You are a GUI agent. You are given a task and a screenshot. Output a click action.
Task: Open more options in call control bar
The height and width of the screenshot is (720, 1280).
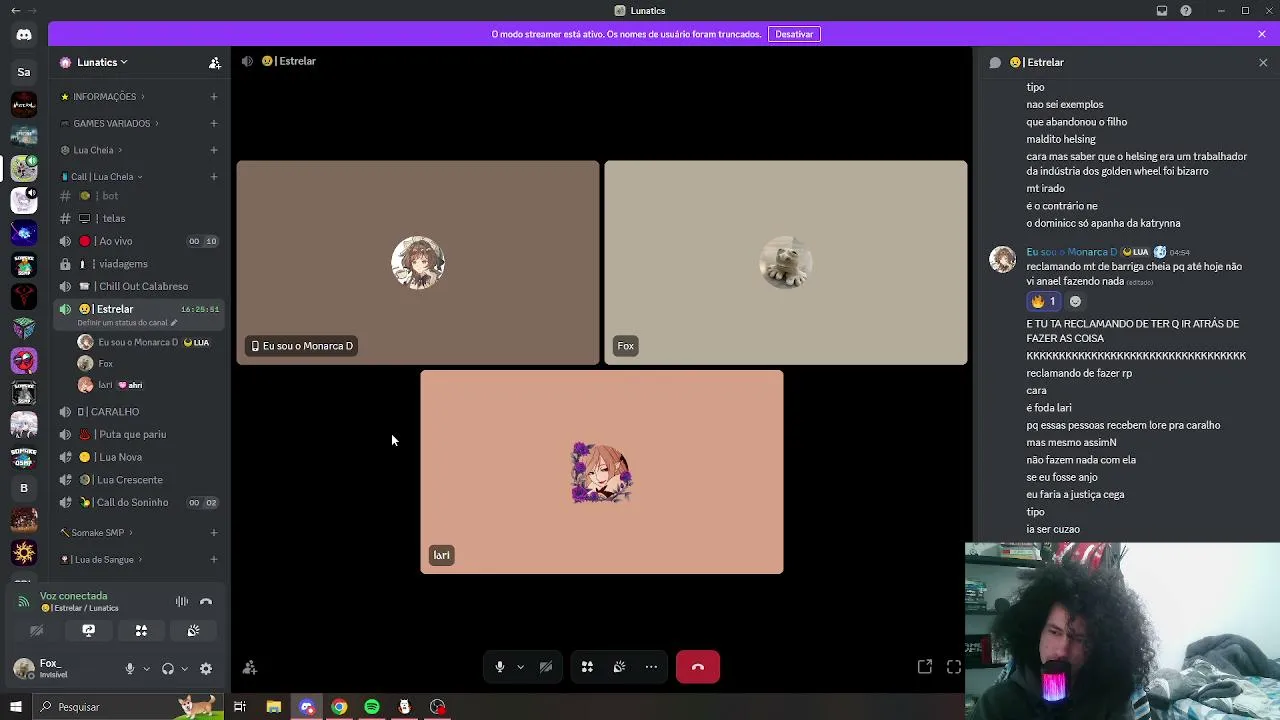[x=651, y=667]
